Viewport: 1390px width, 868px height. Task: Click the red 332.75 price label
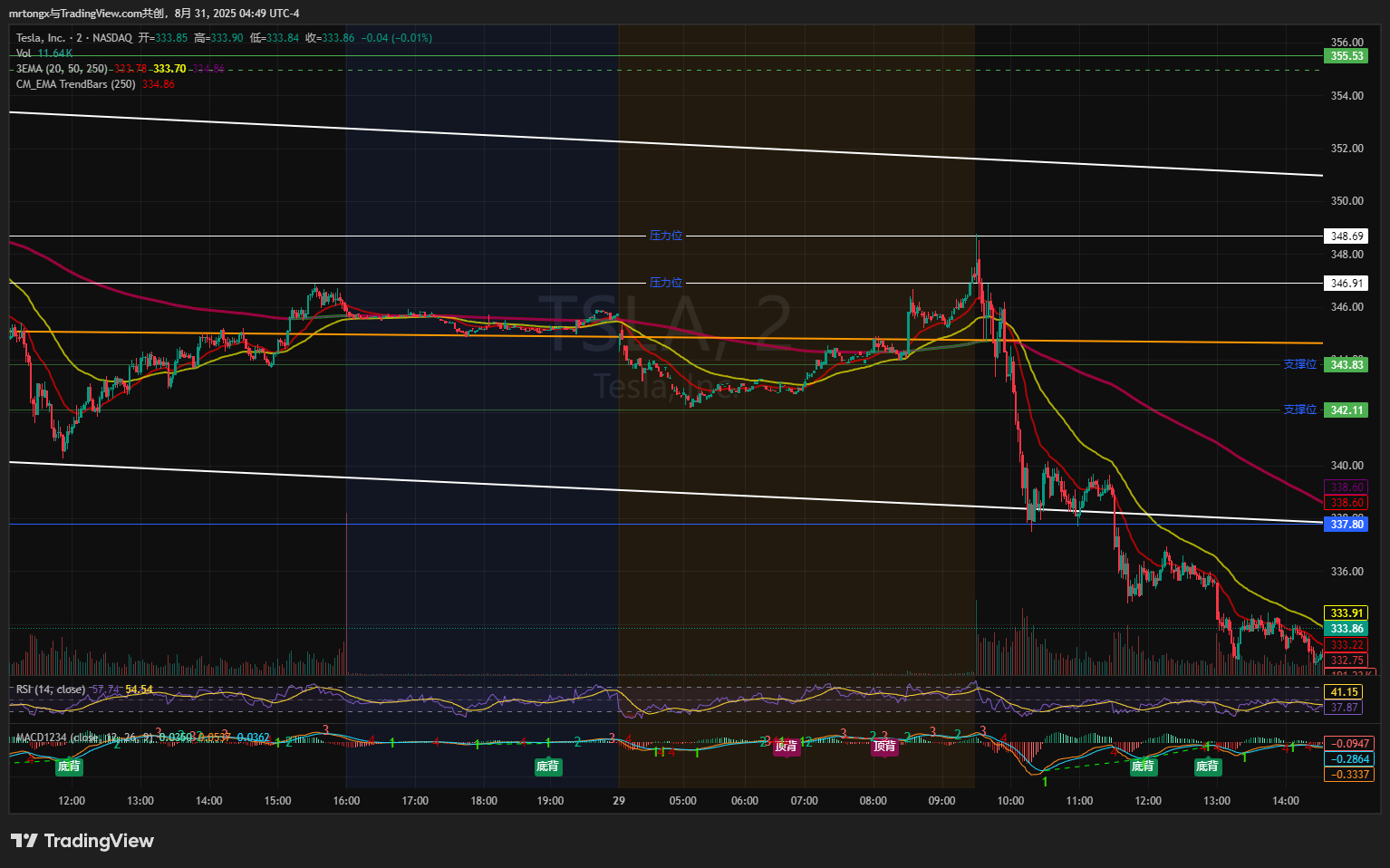[x=1347, y=661]
